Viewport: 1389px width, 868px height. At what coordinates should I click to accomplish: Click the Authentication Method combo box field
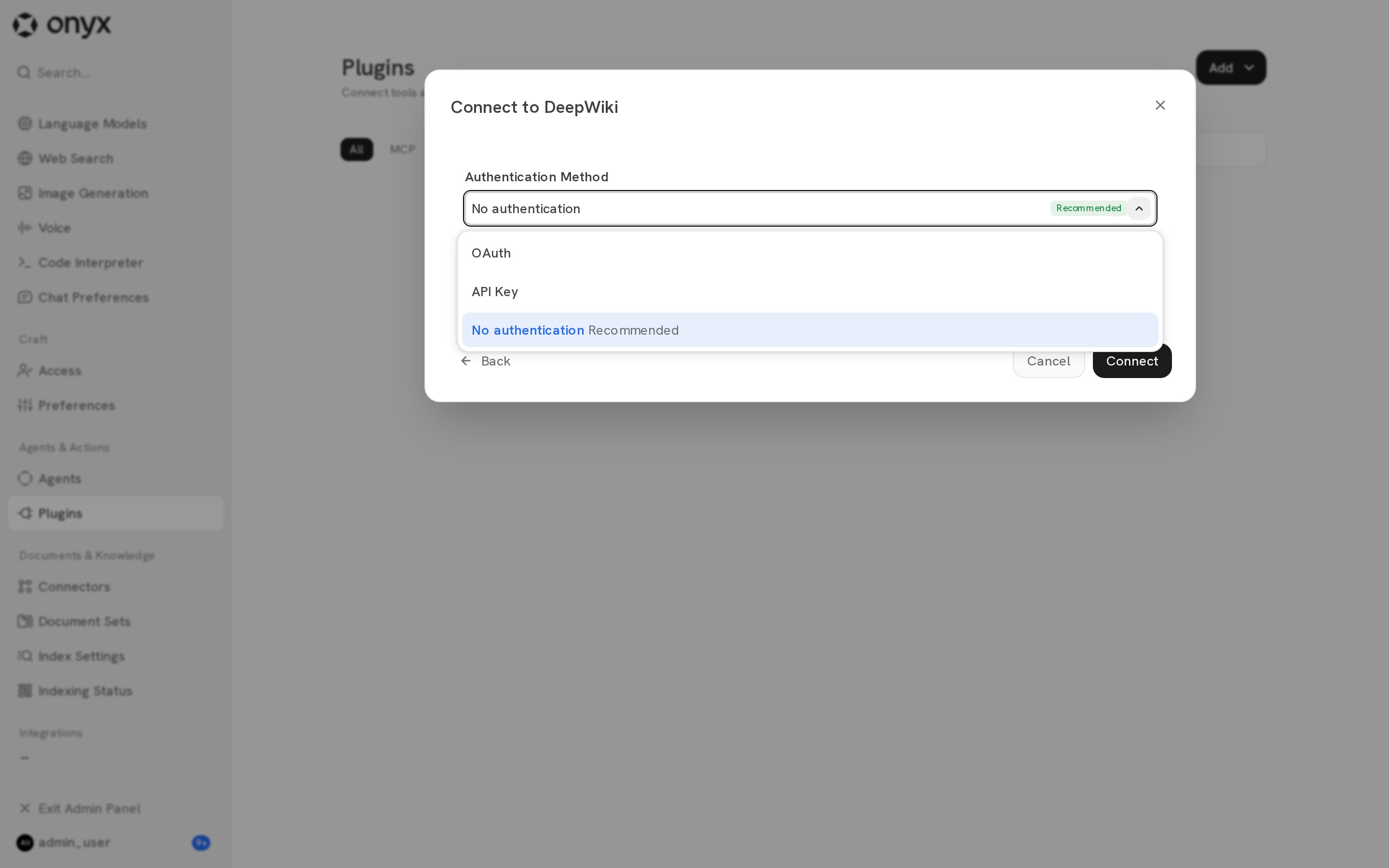[x=810, y=208]
